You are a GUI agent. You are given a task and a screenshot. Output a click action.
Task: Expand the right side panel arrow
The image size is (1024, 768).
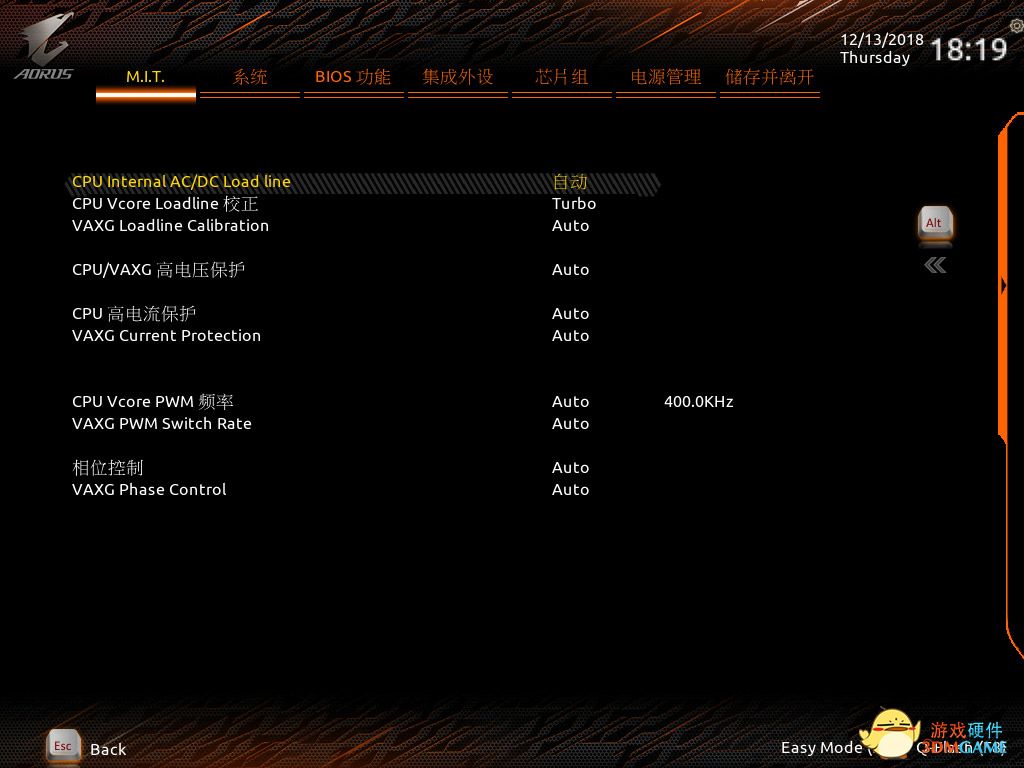coord(1003,285)
